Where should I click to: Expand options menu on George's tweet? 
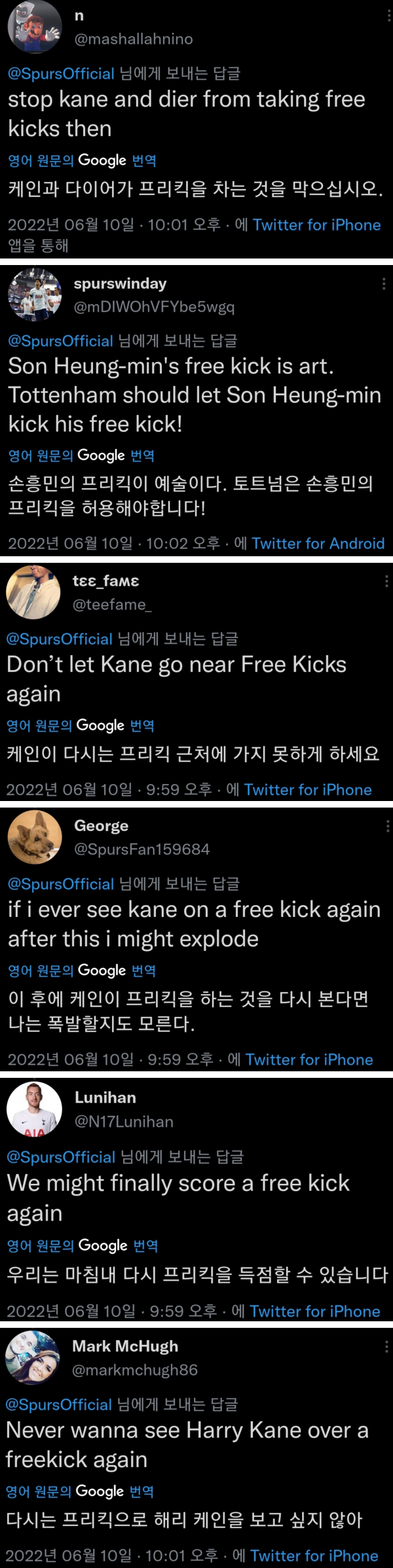click(x=388, y=825)
